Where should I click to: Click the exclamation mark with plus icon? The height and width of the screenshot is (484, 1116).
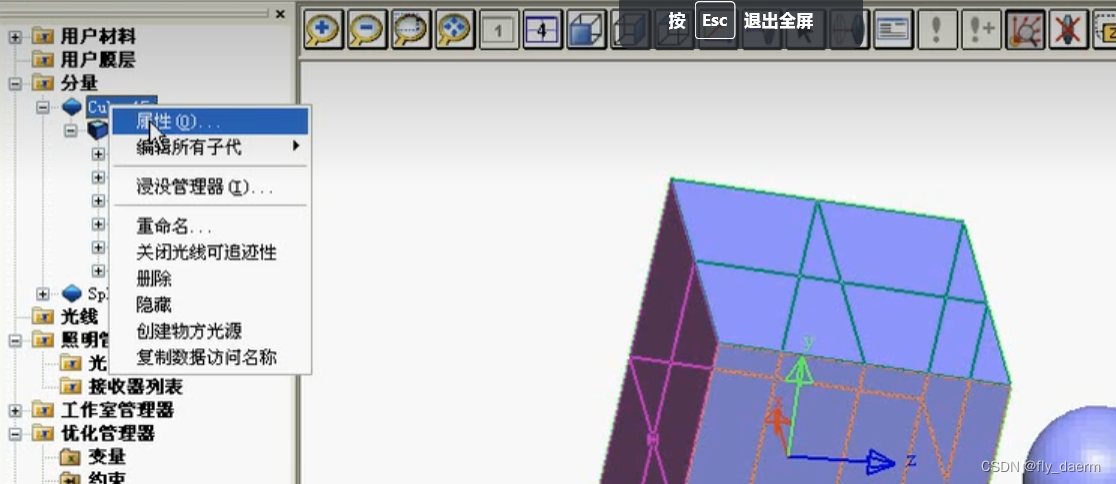981,29
